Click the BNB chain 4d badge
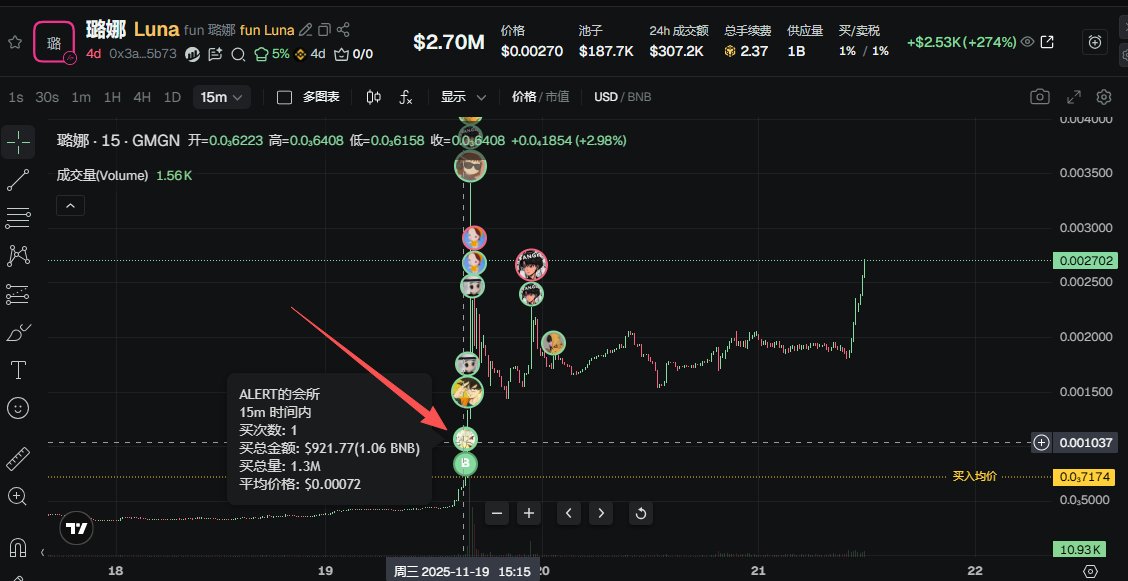Viewport: 1128px width, 581px height. coord(310,54)
